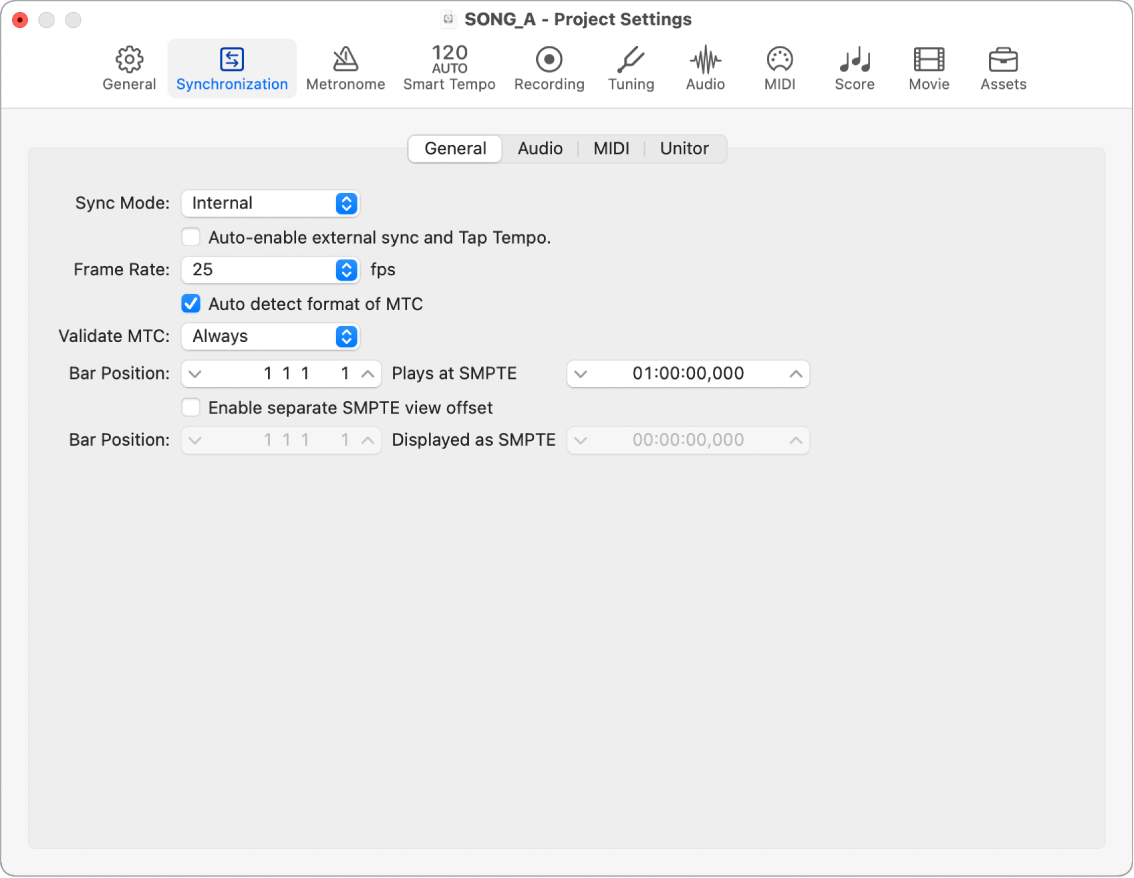
Task: Open the Score settings pane
Action: click(854, 68)
